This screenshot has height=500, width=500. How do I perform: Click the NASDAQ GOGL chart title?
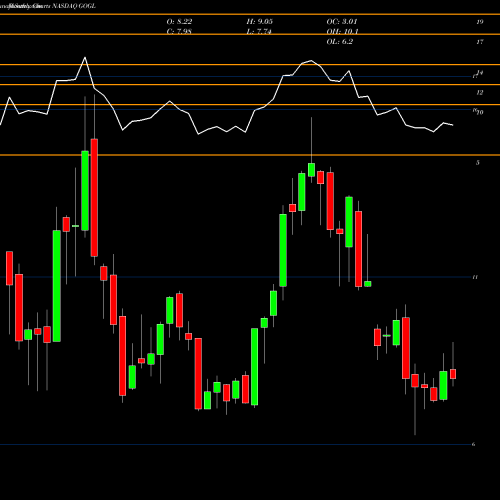click(x=73, y=6)
